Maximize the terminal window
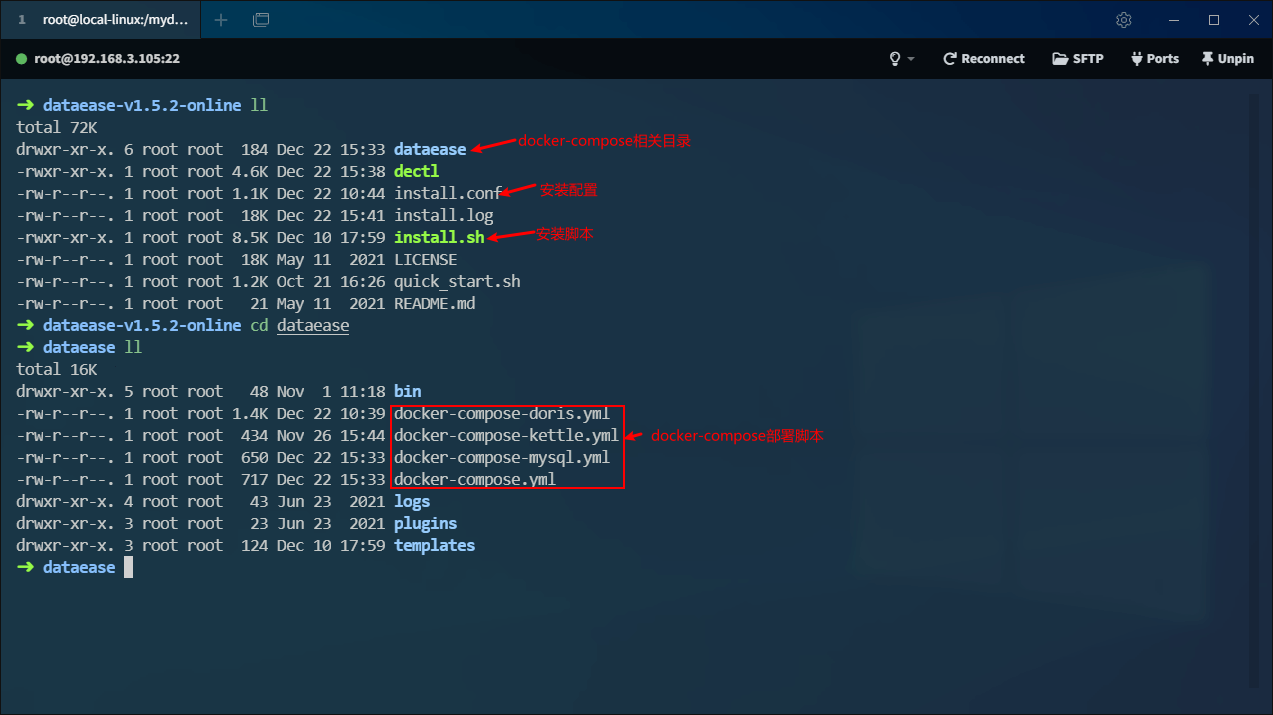This screenshot has width=1273, height=715. pos(1214,20)
